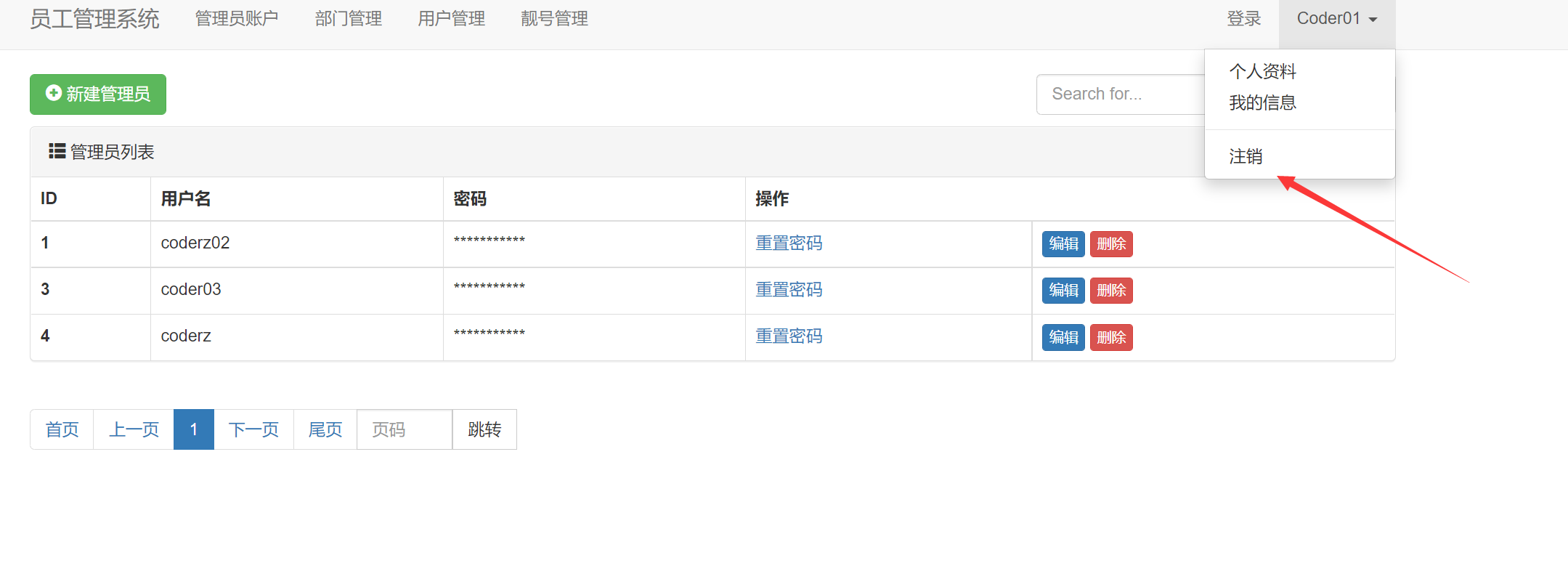The image size is (1568, 582).
Task: Delete coder03 with 删除 button
Action: tap(1111, 291)
